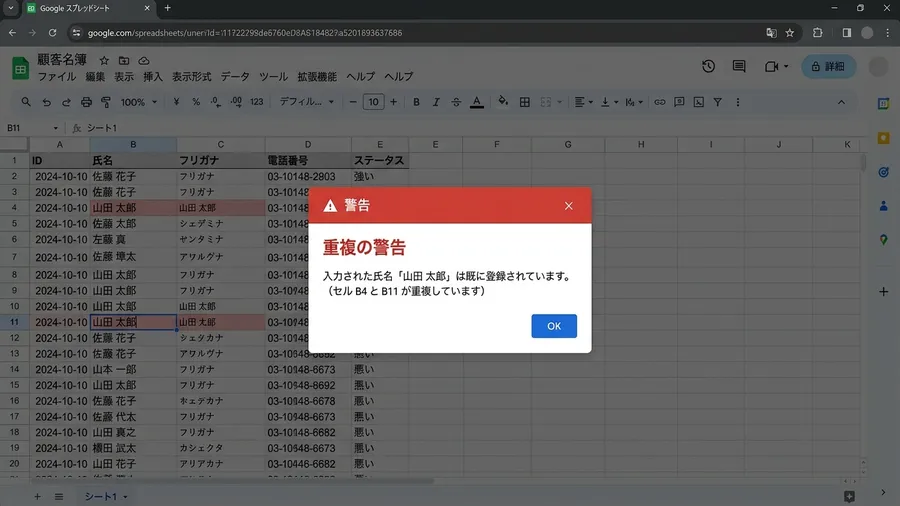Open the 100% zoom dropdown
The width and height of the screenshot is (900, 506).
pos(138,102)
